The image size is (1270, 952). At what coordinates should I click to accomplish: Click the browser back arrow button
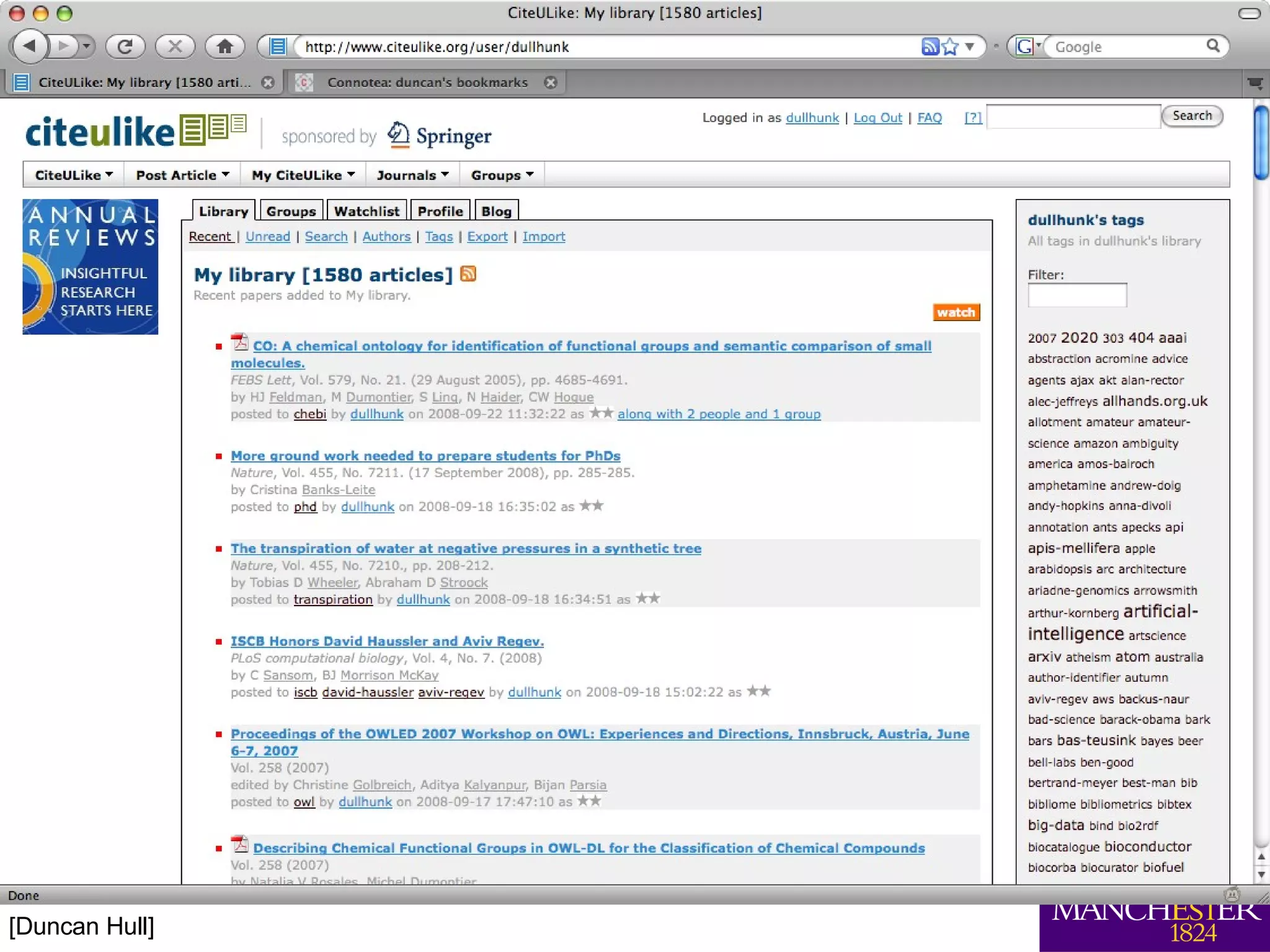point(29,46)
